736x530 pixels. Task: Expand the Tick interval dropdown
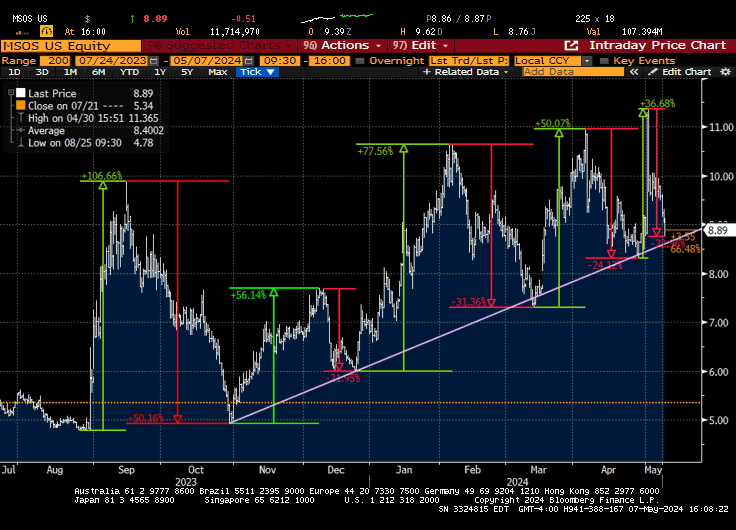257,72
